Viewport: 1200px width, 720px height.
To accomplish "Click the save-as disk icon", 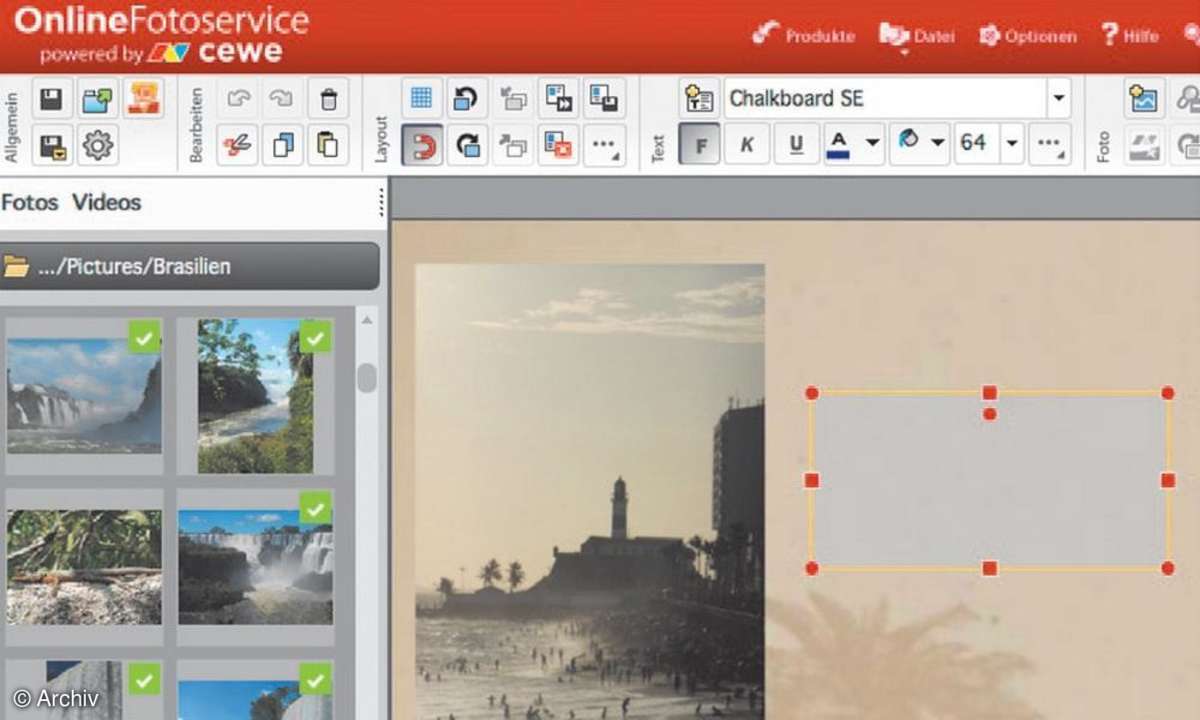I will coord(52,145).
